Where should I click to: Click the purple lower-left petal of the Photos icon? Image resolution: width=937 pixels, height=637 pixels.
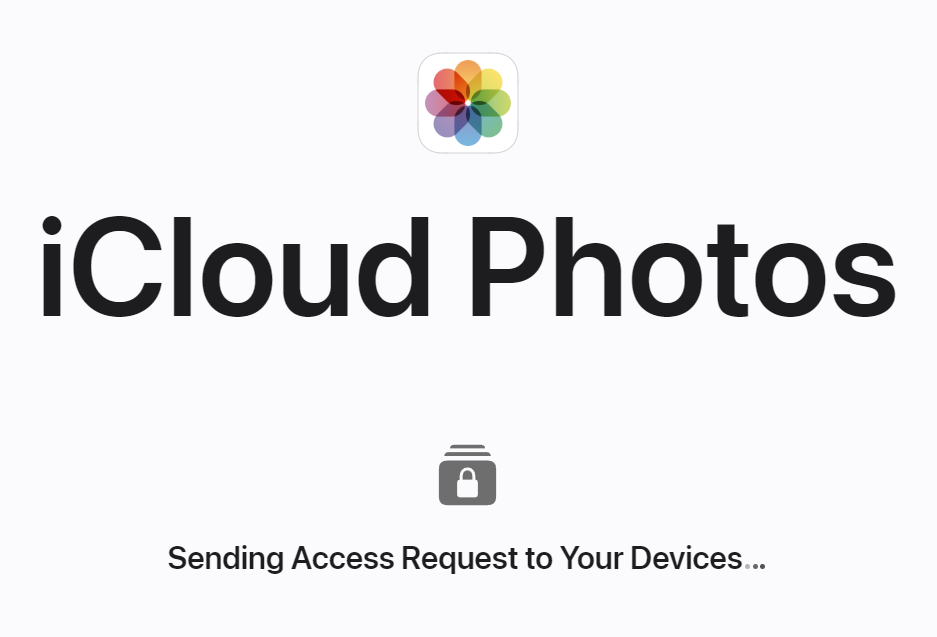tap(449, 121)
